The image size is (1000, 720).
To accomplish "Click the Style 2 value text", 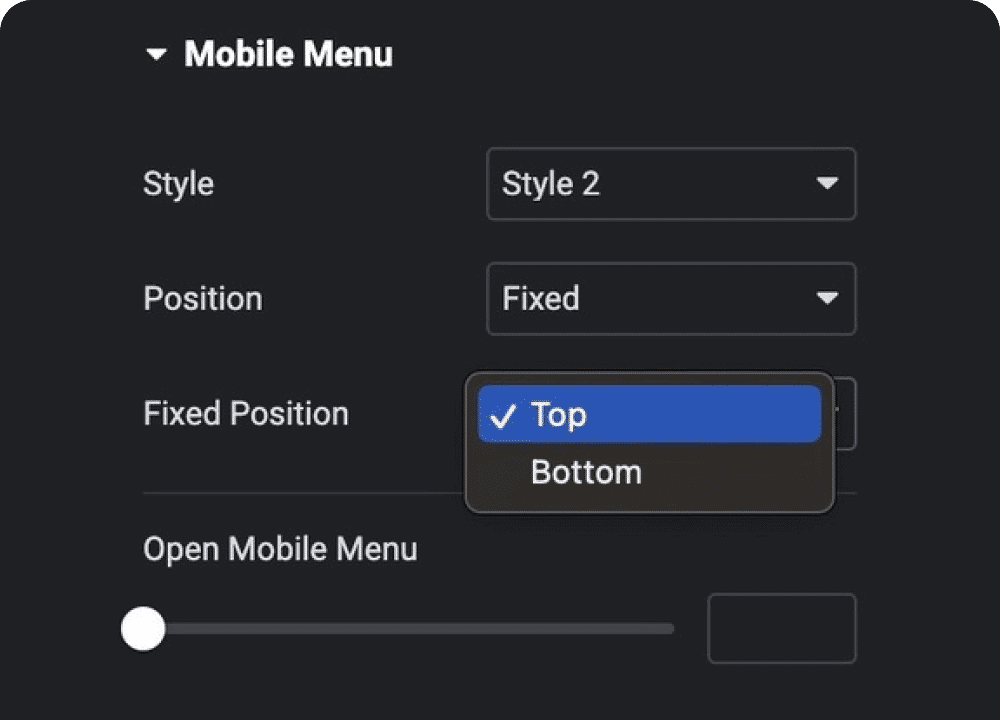I will click(x=551, y=184).
